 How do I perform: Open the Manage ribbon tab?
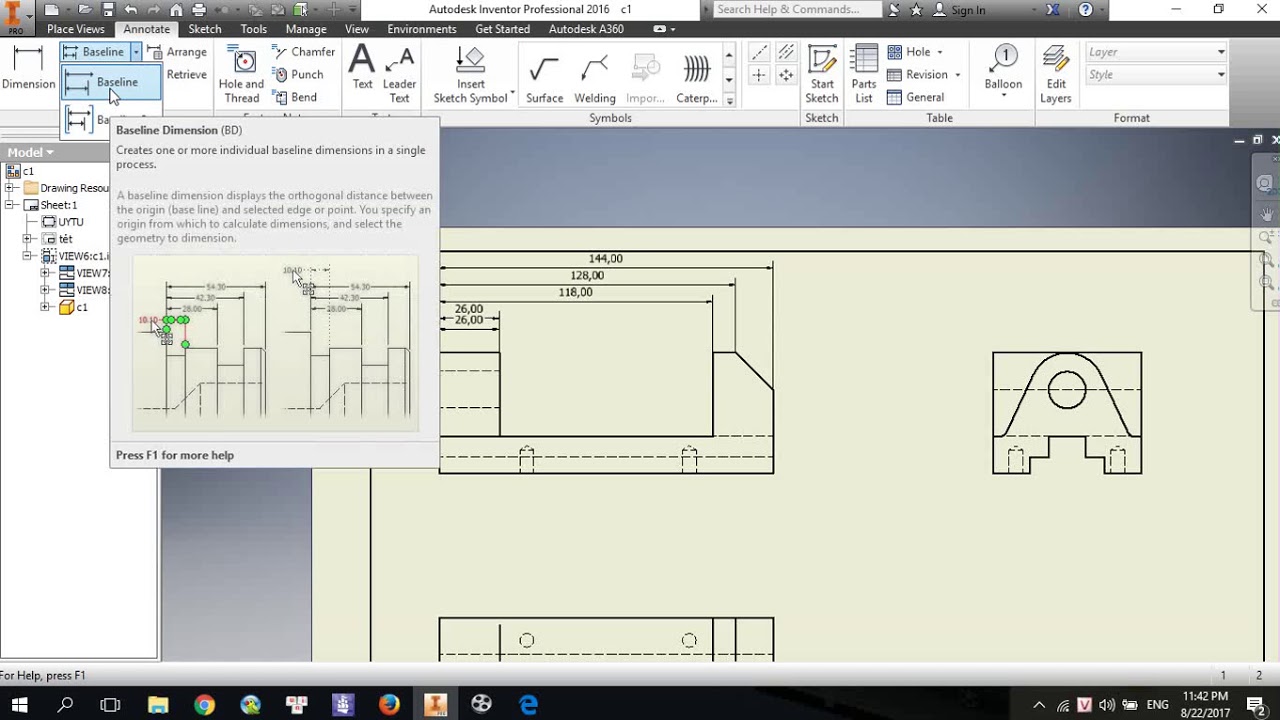point(306,29)
